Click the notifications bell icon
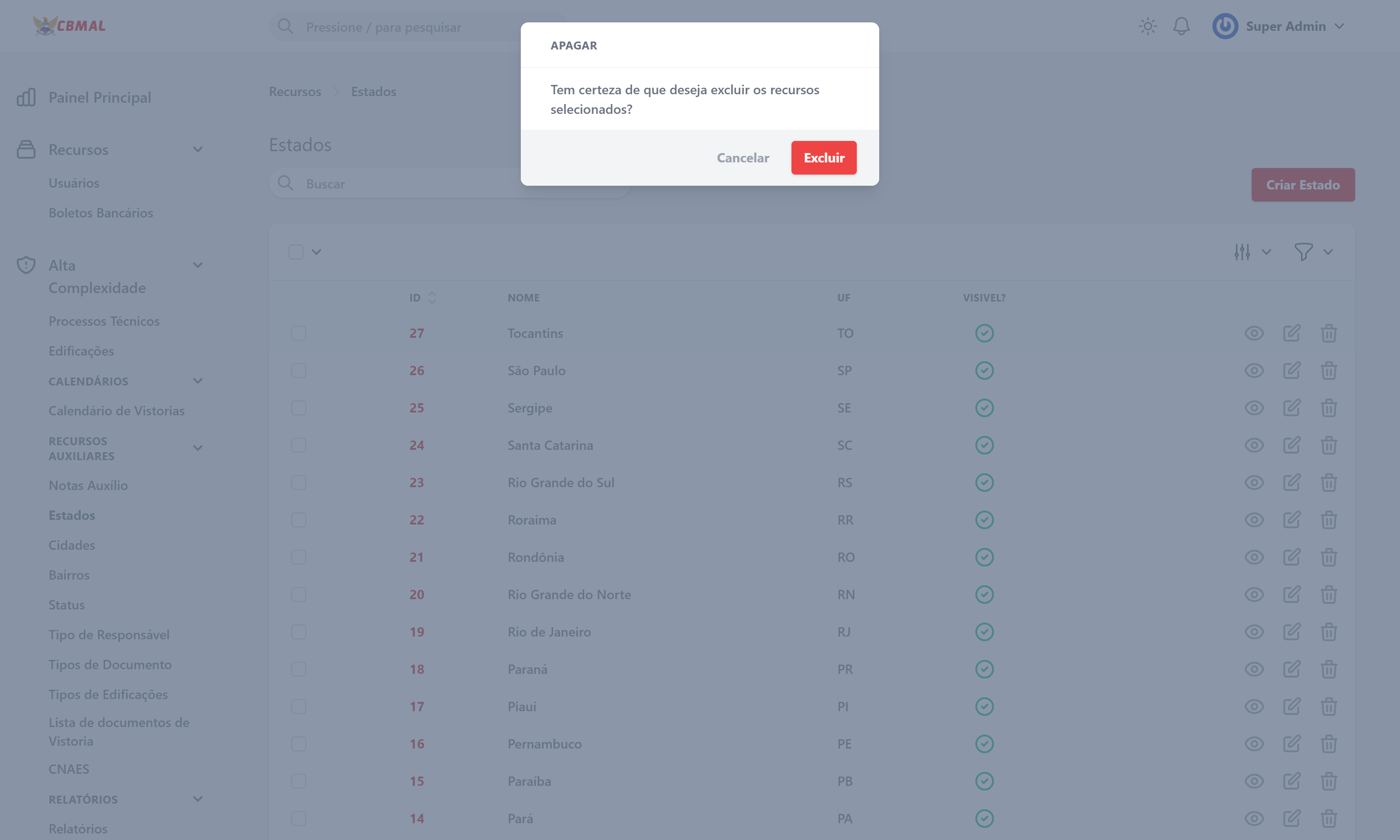The image size is (1400, 840). pos(1181,26)
